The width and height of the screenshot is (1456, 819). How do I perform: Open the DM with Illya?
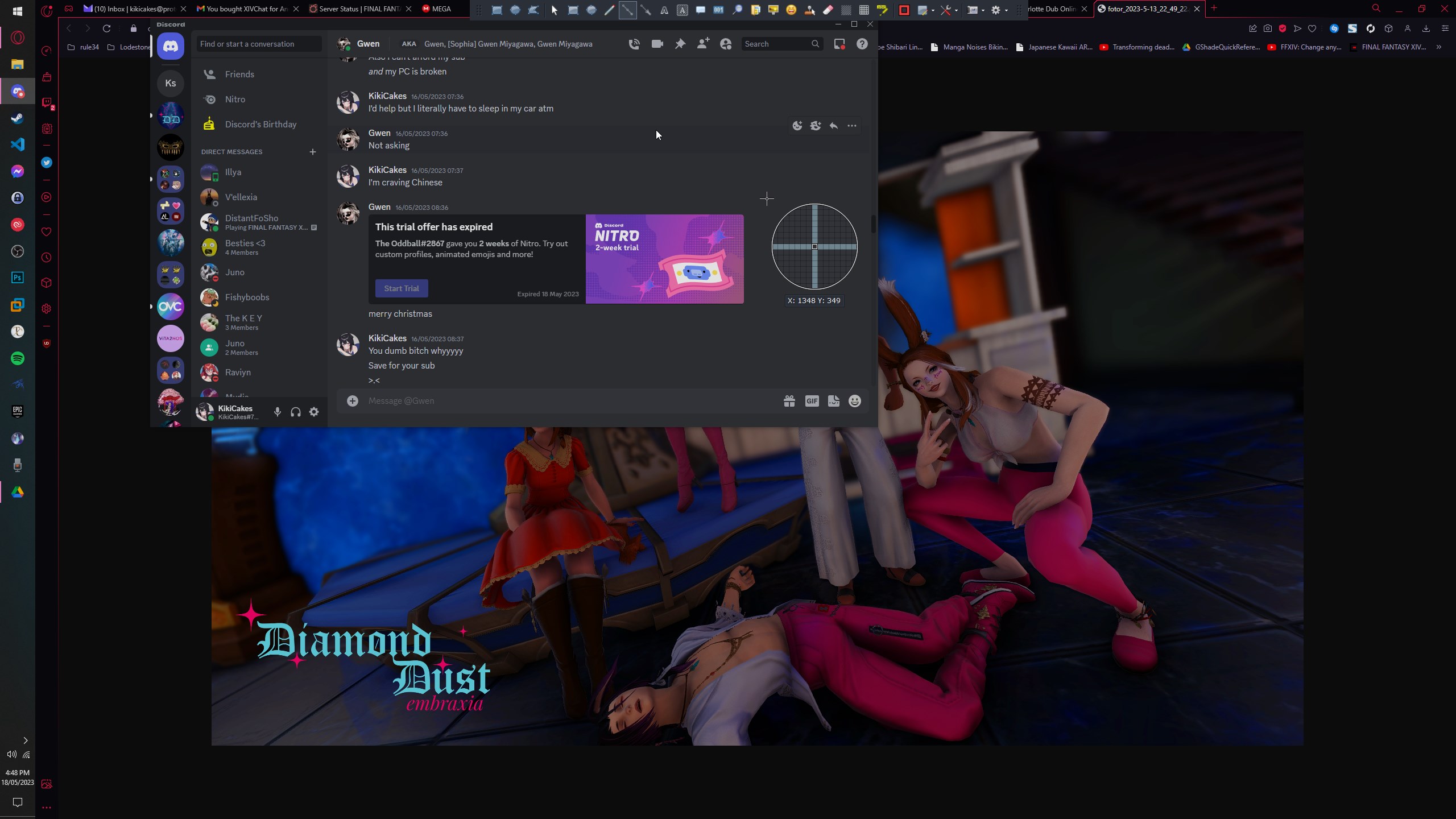click(259, 172)
